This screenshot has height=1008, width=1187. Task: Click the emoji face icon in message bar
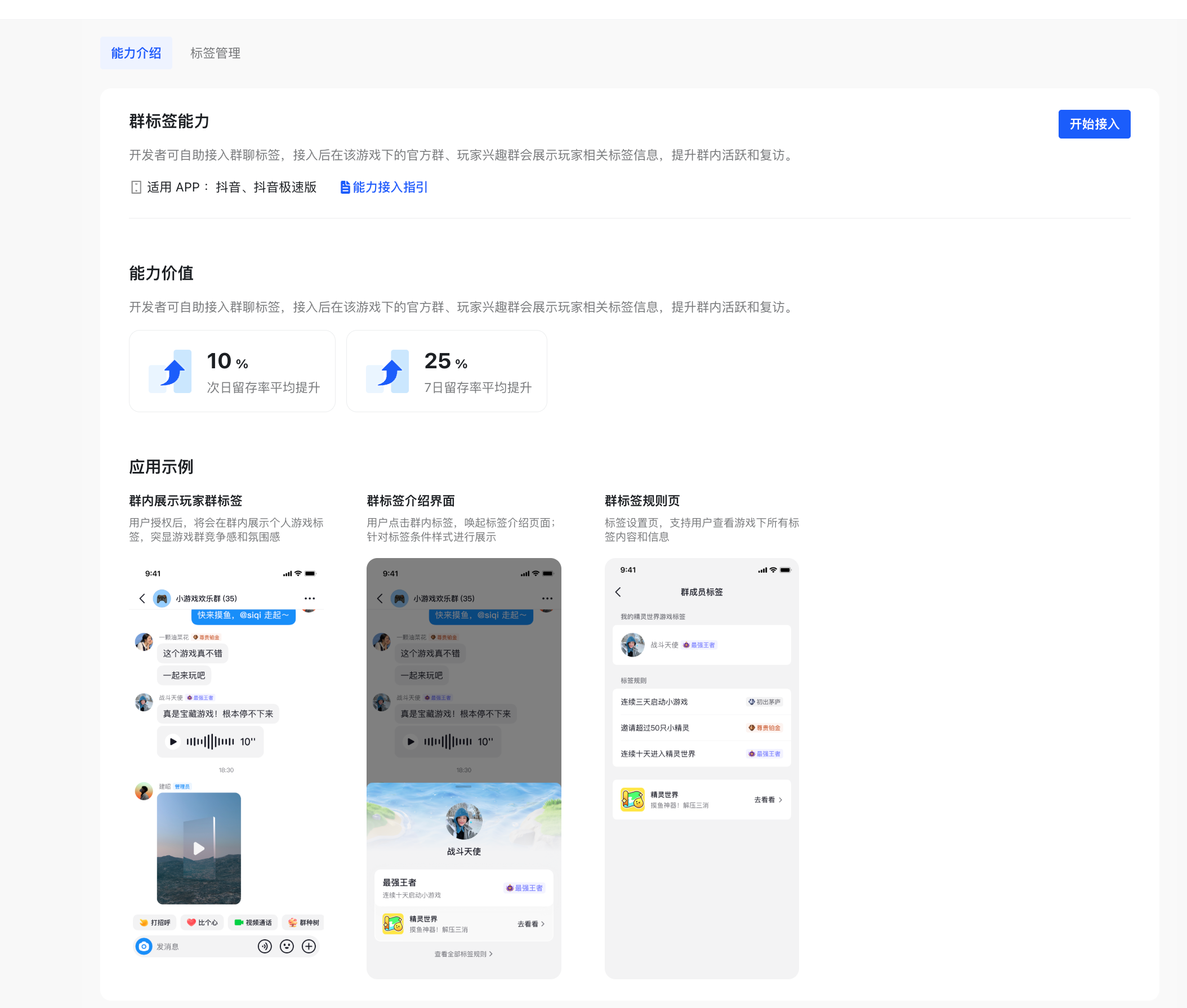(287, 946)
